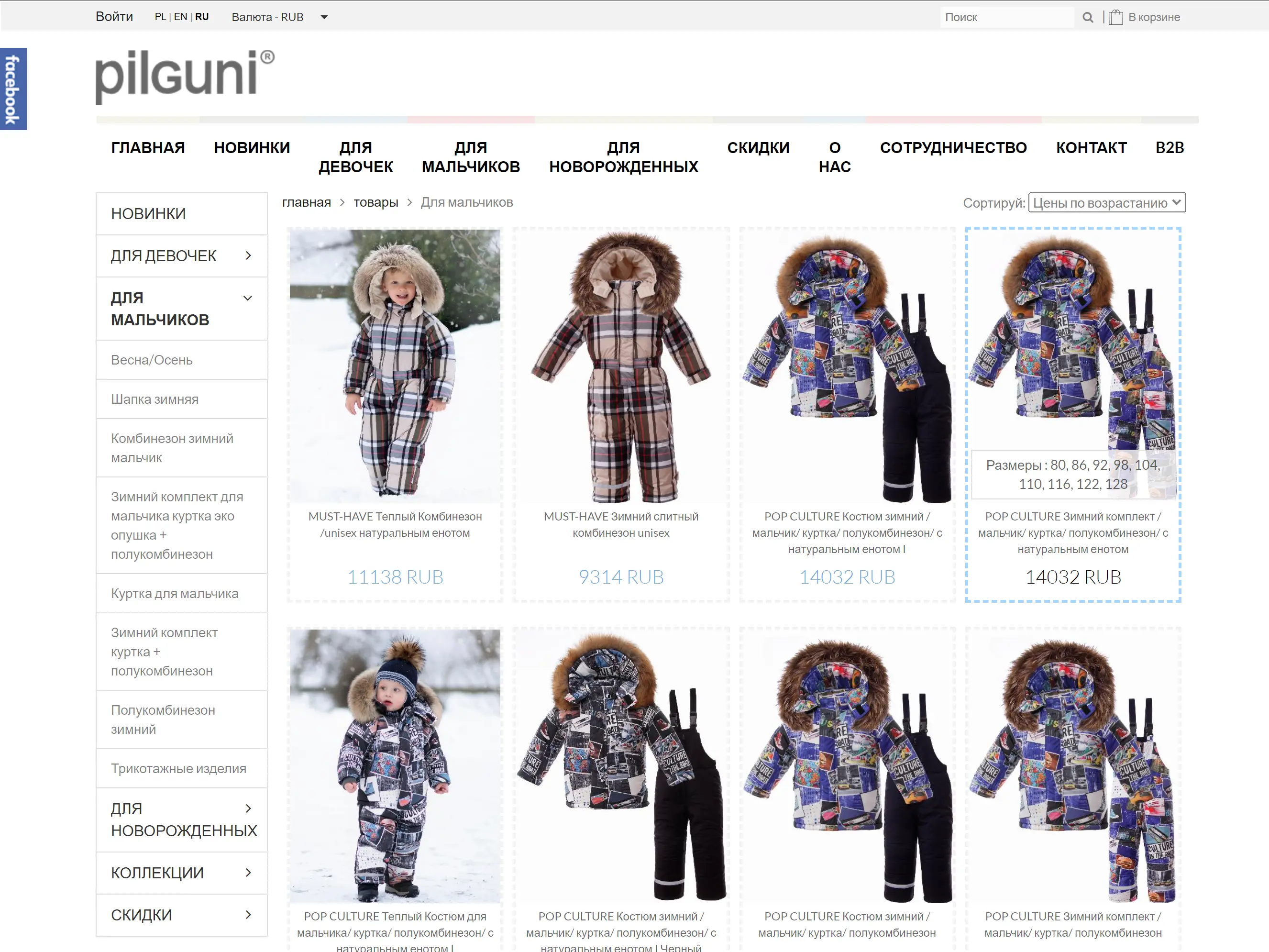Image resolution: width=1269 pixels, height=952 pixels.
Task: Go to the НОВИНКИ navigation tab
Action: [x=253, y=147]
